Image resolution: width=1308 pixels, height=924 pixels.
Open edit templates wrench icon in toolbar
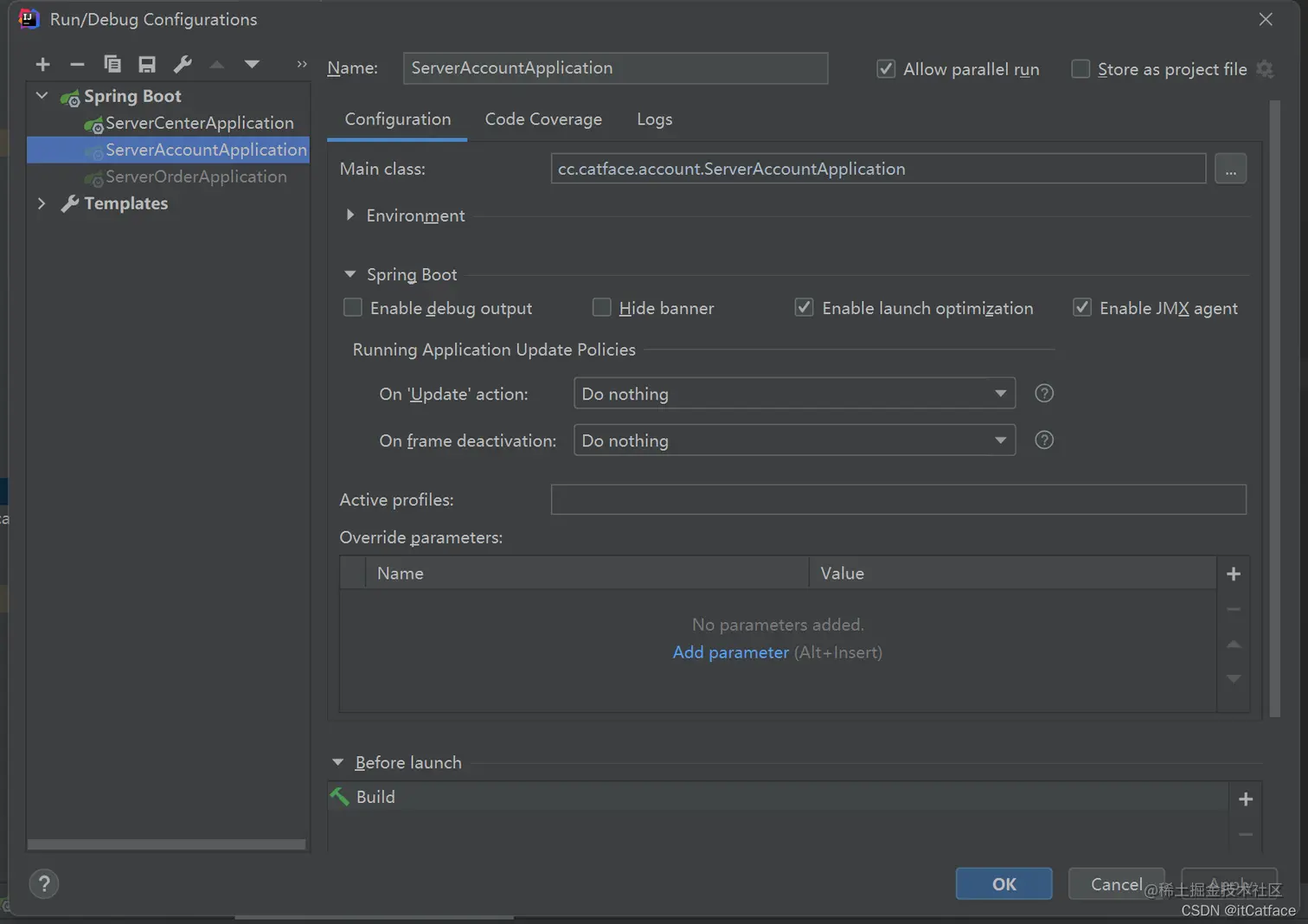coord(183,64)
